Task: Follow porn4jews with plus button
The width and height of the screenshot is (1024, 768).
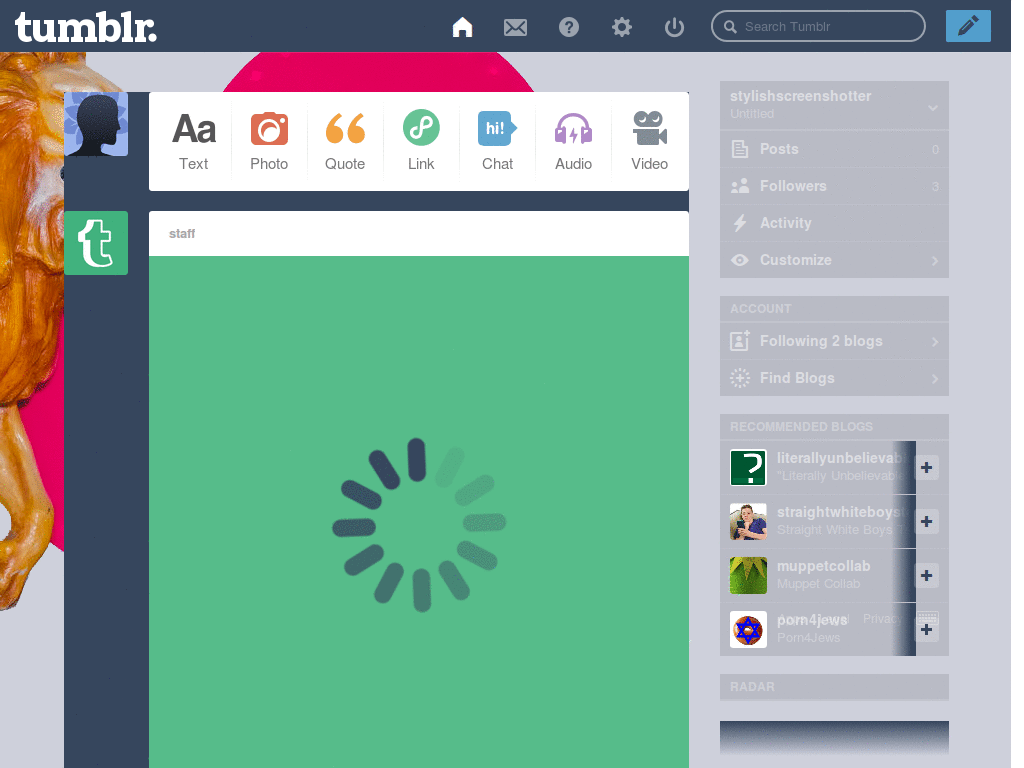Action: (926, 630)
